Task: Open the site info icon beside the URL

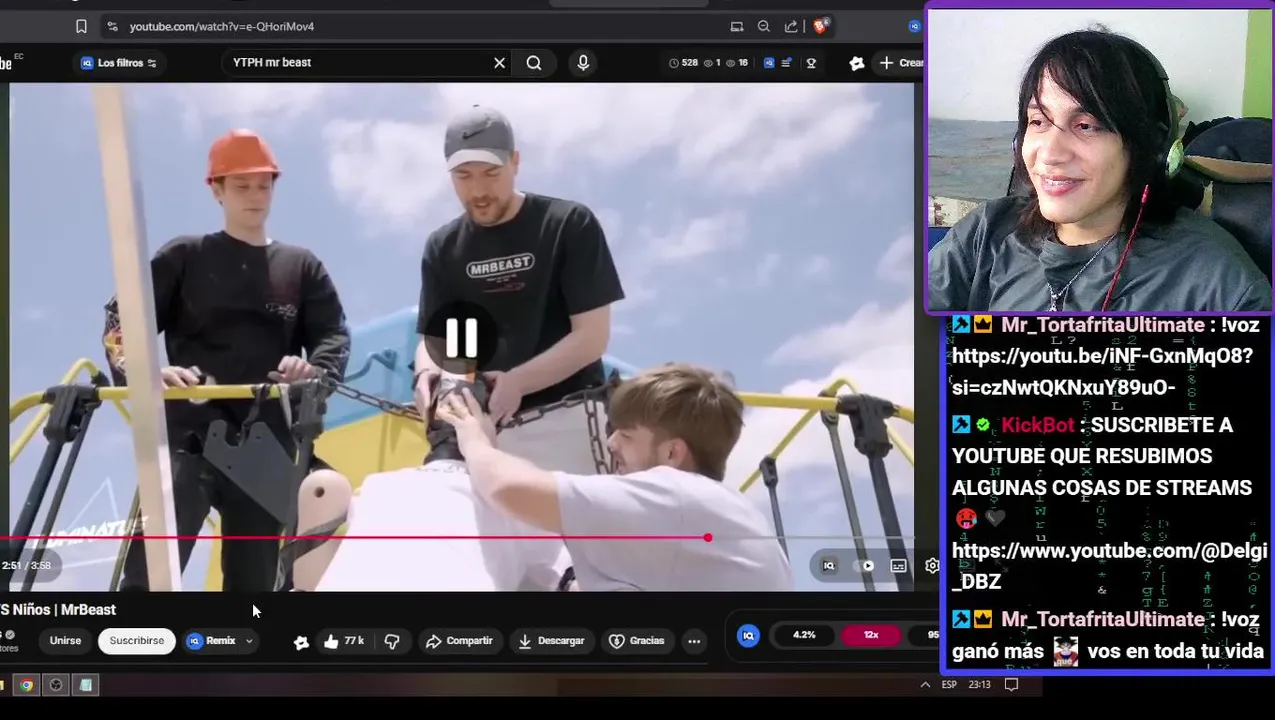Action: 111,27
